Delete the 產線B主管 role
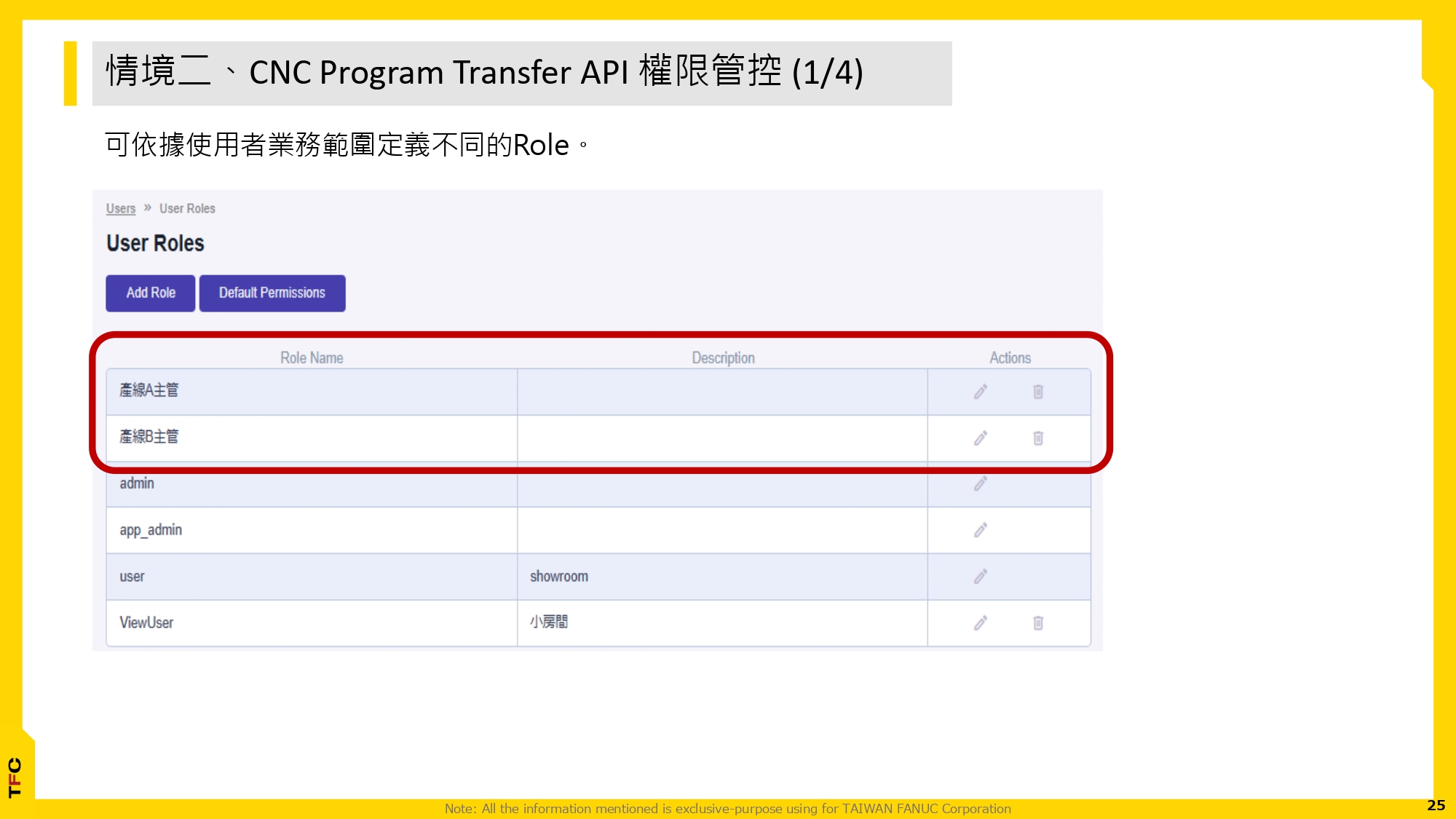The width and height of the screenshot is (1456, 819). pos(1038,438)
